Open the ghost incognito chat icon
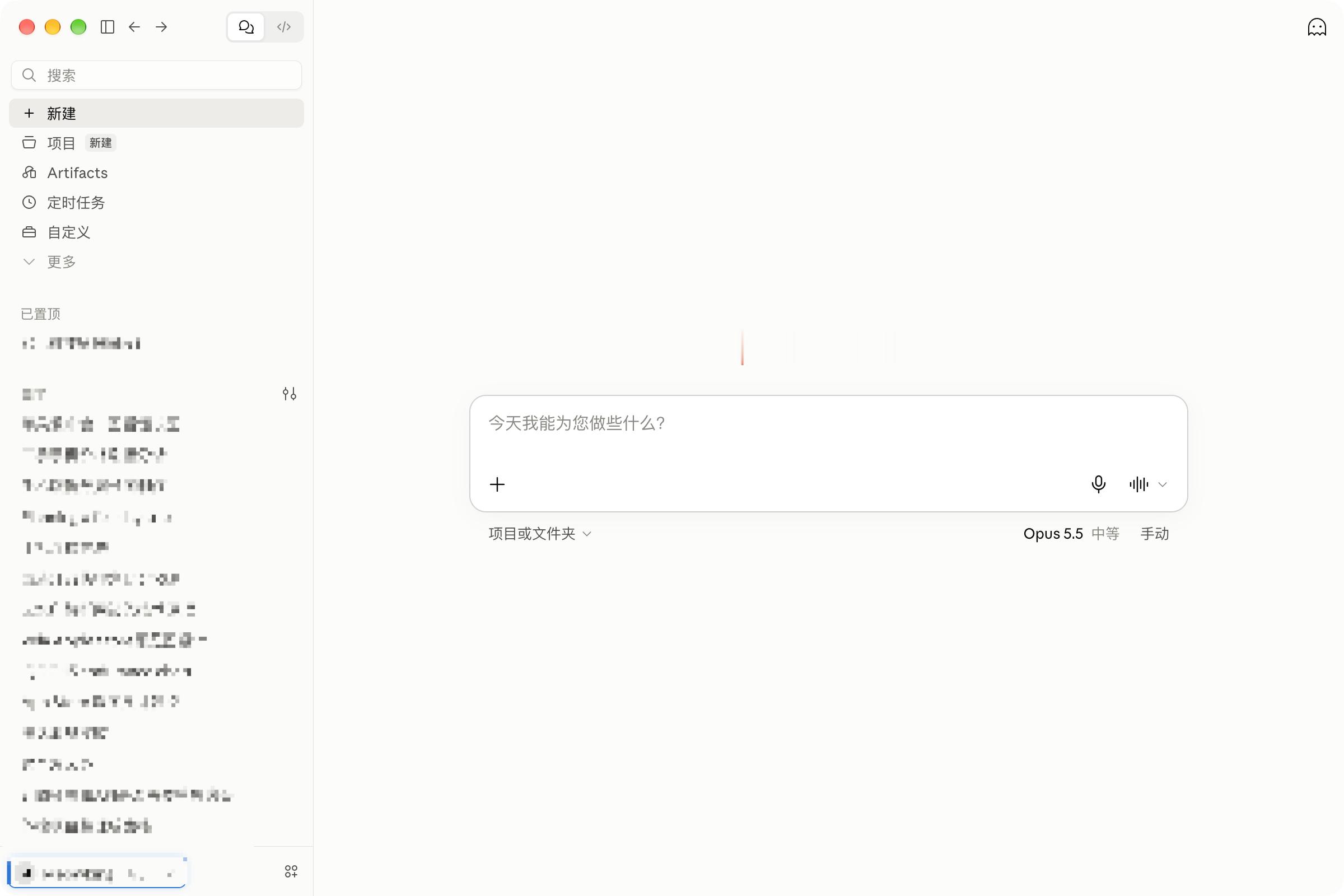This screenshot has width=1344, height=896. pos(1317,27)
